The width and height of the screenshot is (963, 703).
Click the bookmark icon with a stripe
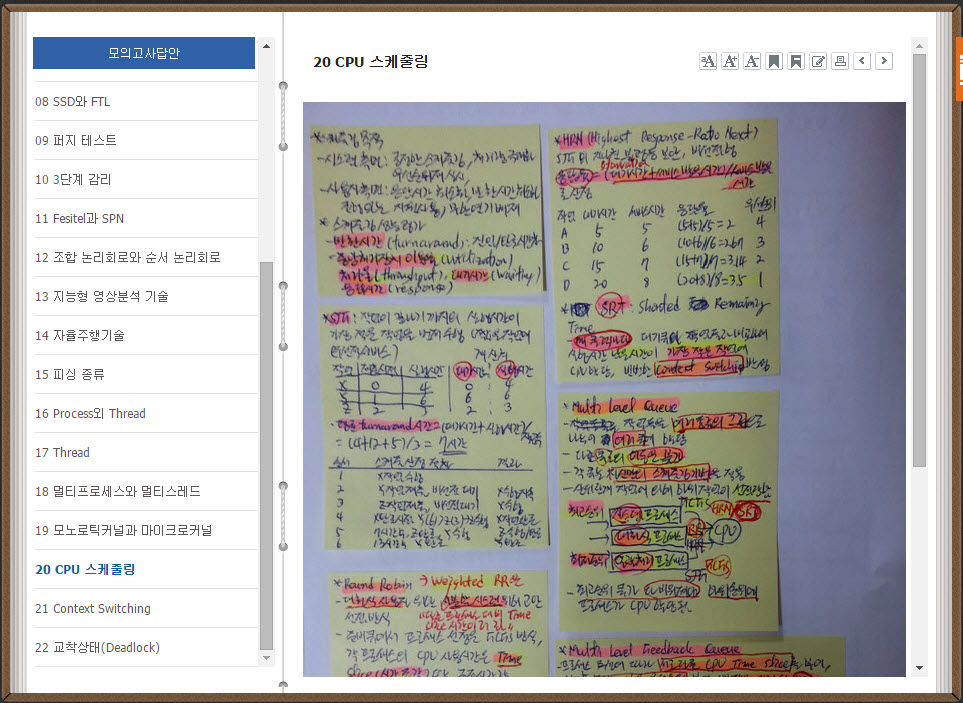pyautogui.click(x=796, y=61)
